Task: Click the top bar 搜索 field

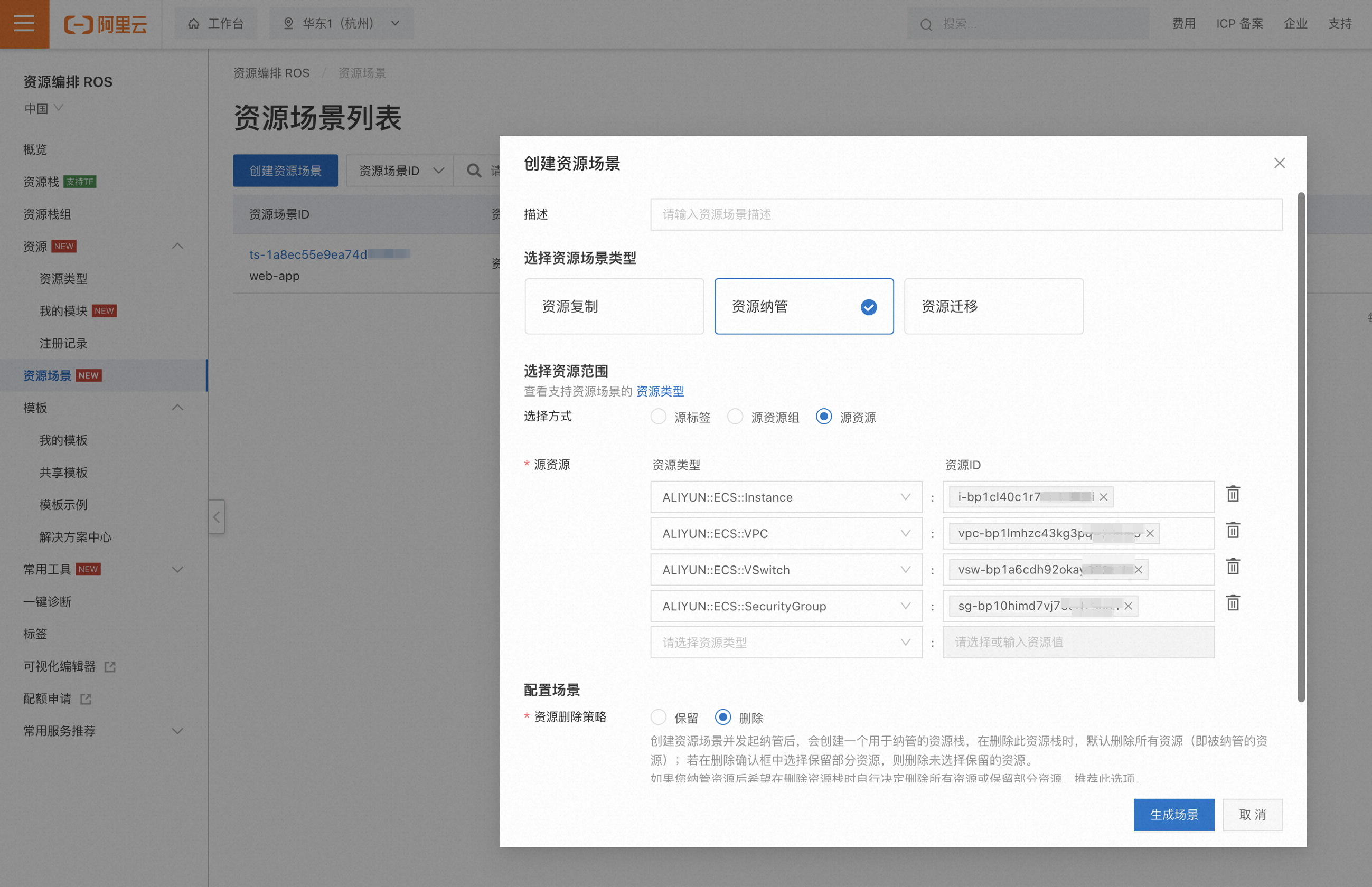Action: click(x=1028, y=24)
